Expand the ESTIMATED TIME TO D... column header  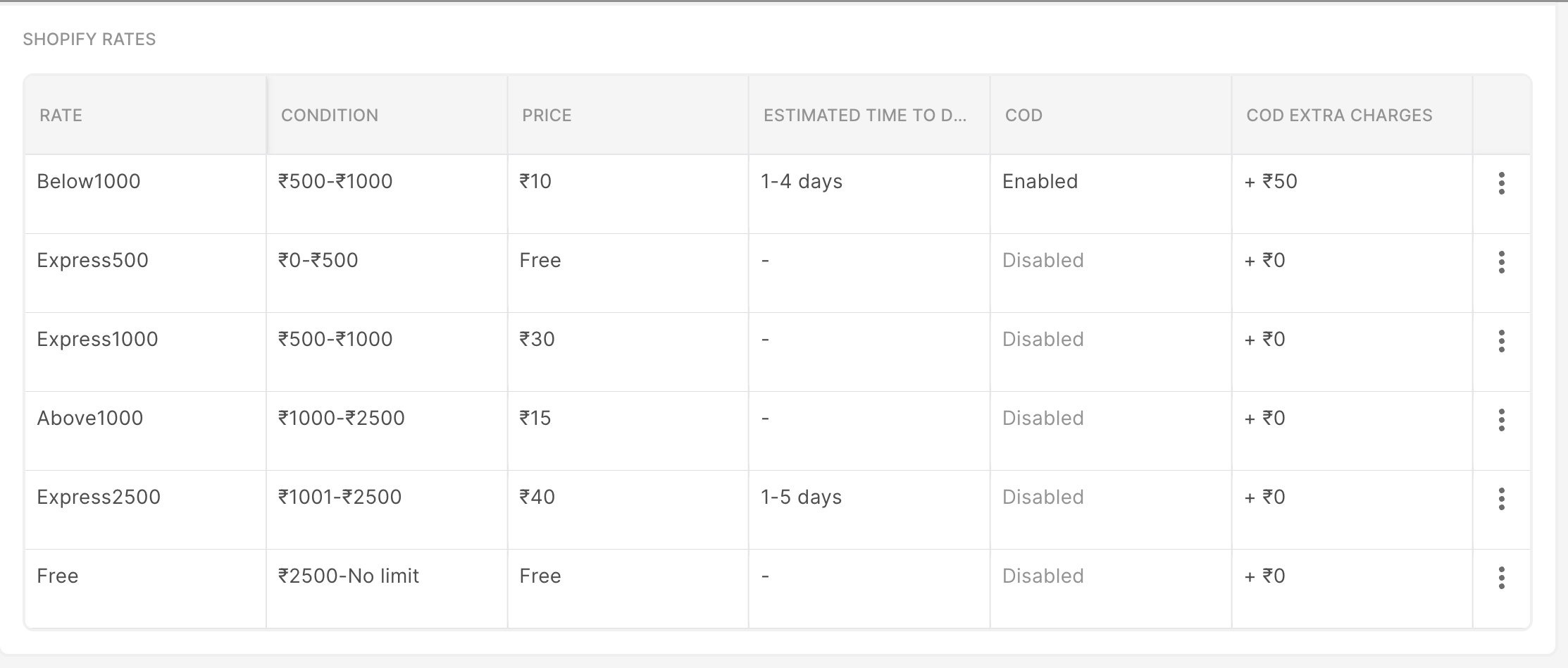coord(866,115)
